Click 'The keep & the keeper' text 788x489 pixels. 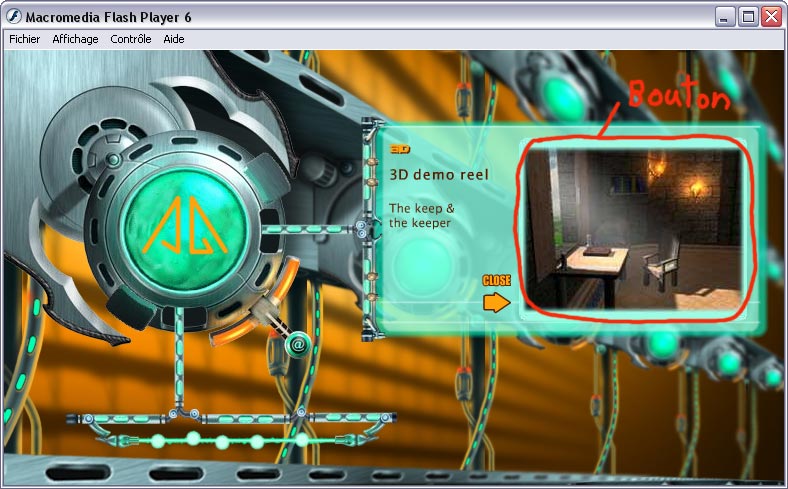(x=421, y=215)
